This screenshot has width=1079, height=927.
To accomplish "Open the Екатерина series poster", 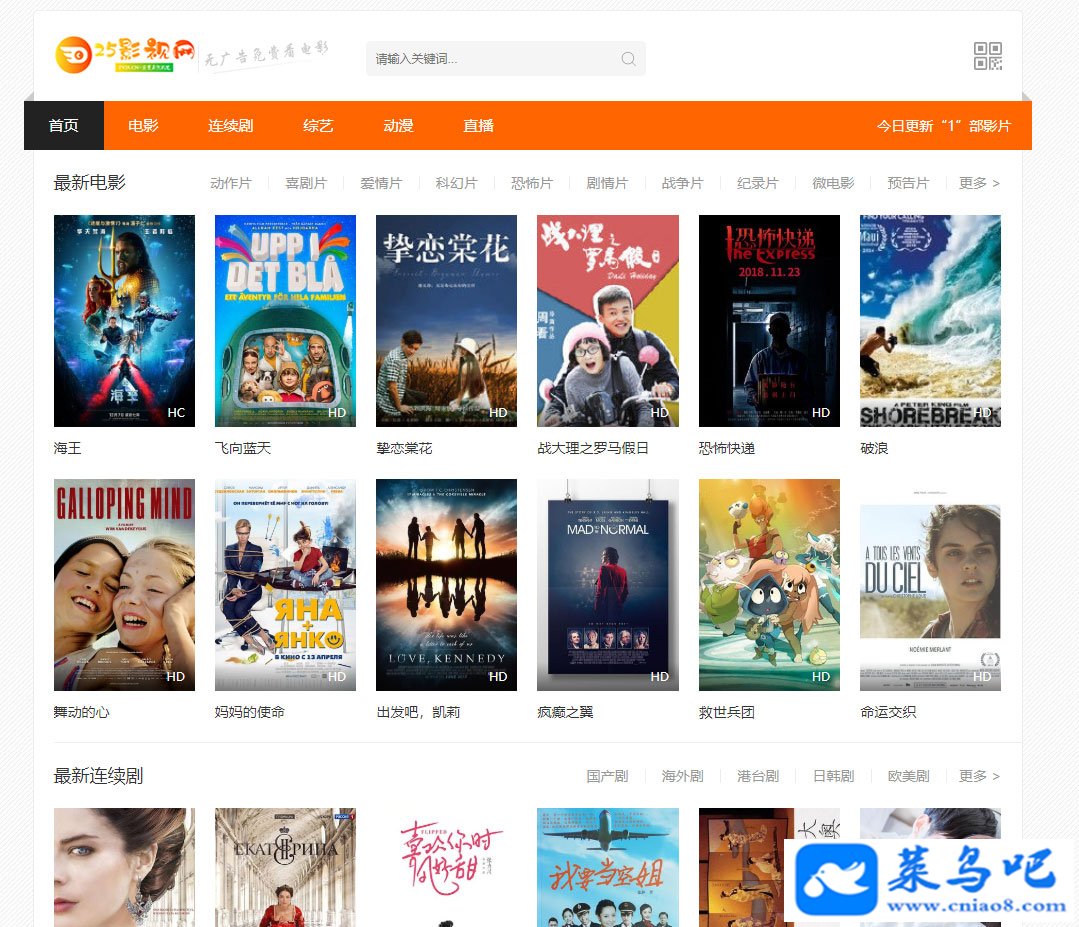I will click(x=286, y=867).
